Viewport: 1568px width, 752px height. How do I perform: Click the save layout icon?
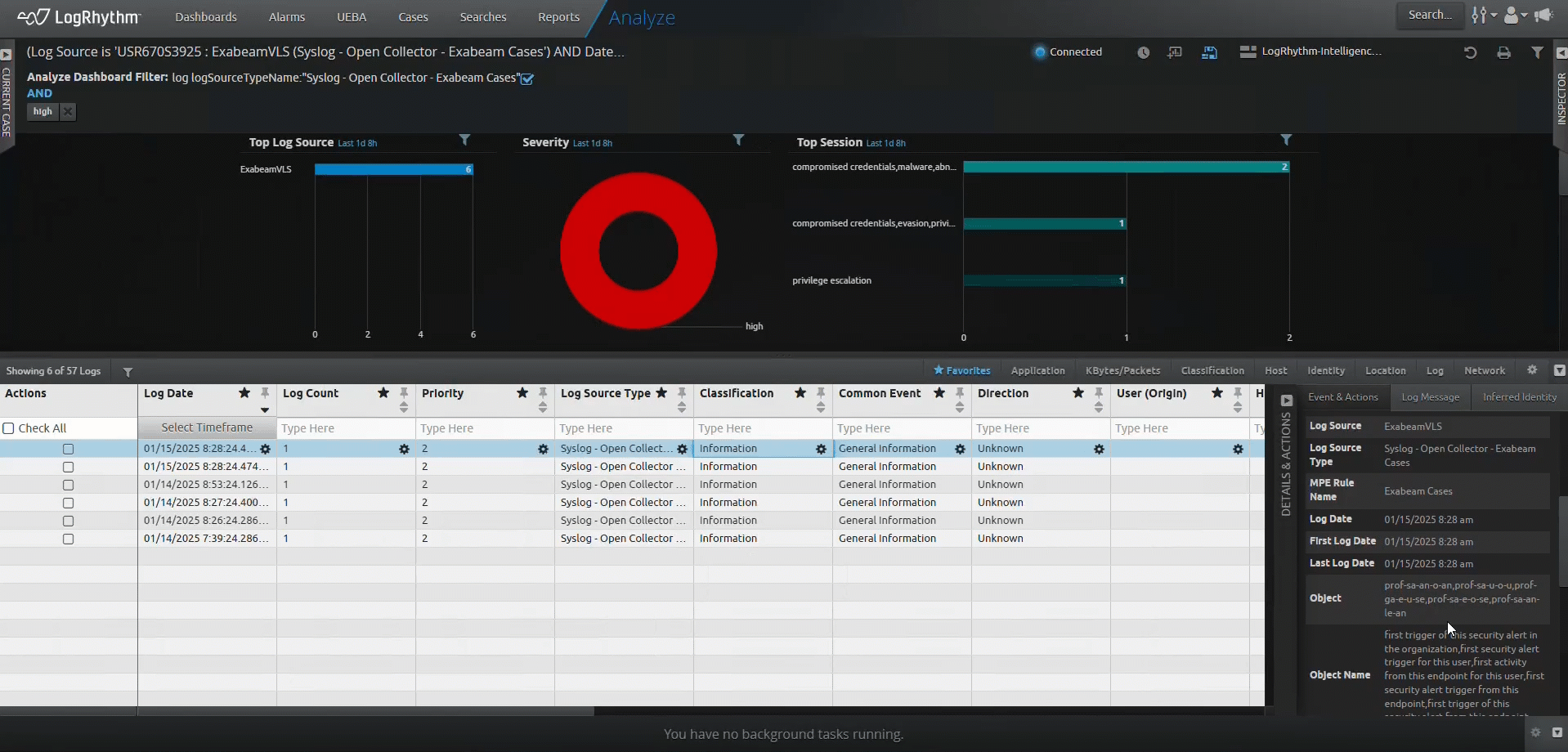coord(1209,52)
